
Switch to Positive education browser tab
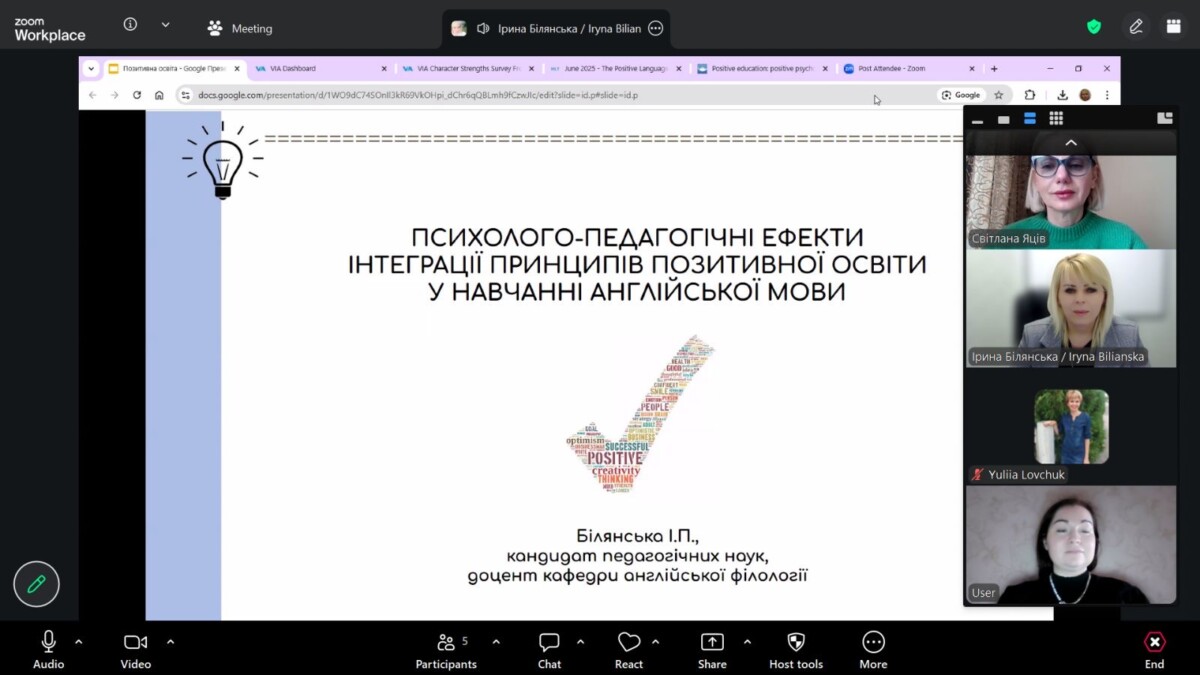pos(760,69)
